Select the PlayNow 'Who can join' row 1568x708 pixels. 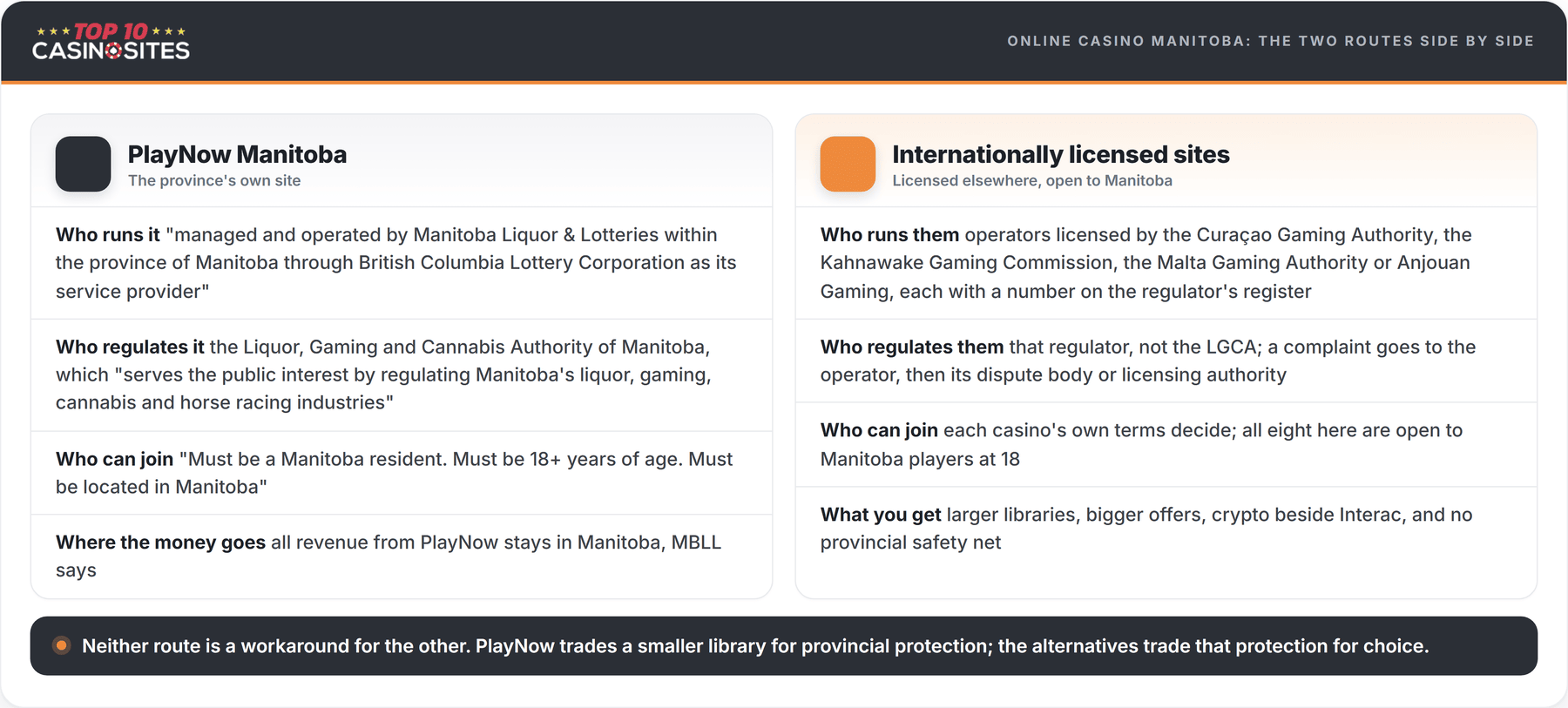click(x=402, y=473)
